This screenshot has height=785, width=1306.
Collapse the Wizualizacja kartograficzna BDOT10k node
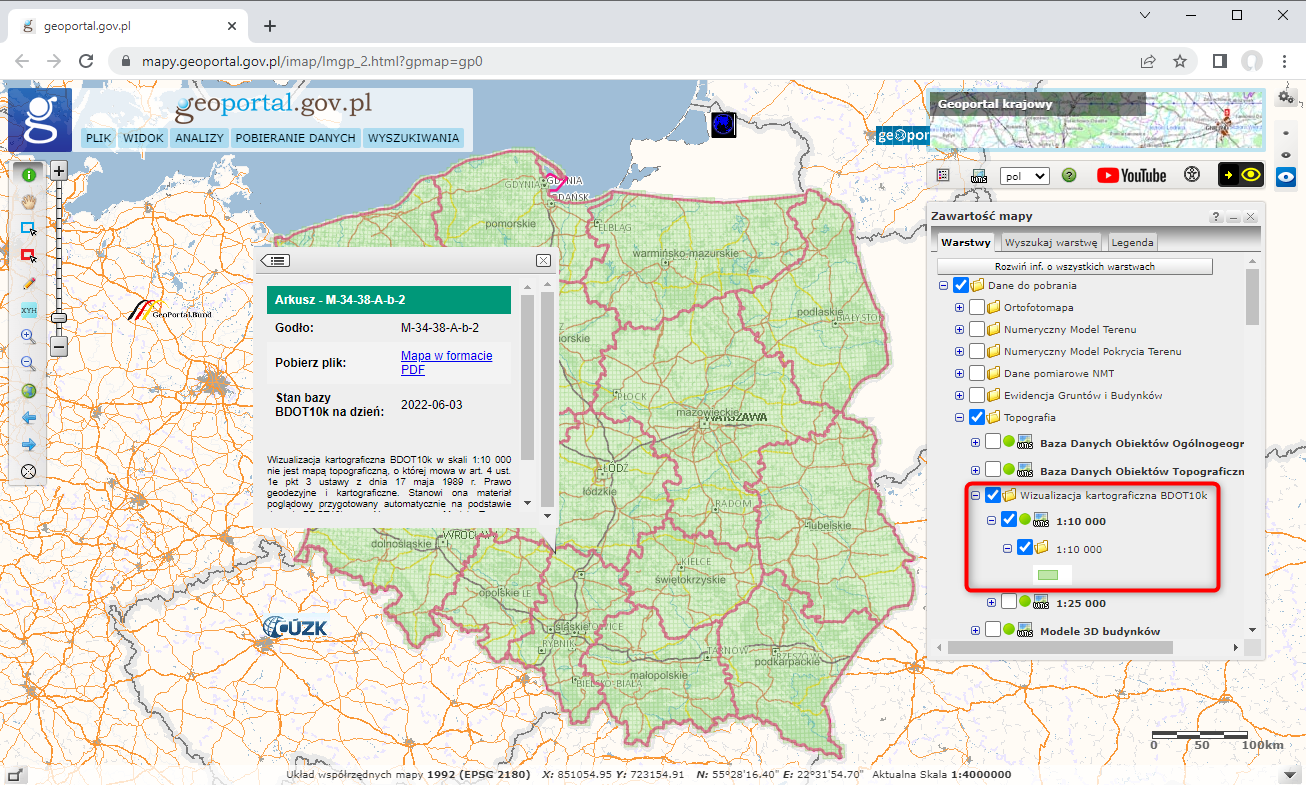click(975, 493)
